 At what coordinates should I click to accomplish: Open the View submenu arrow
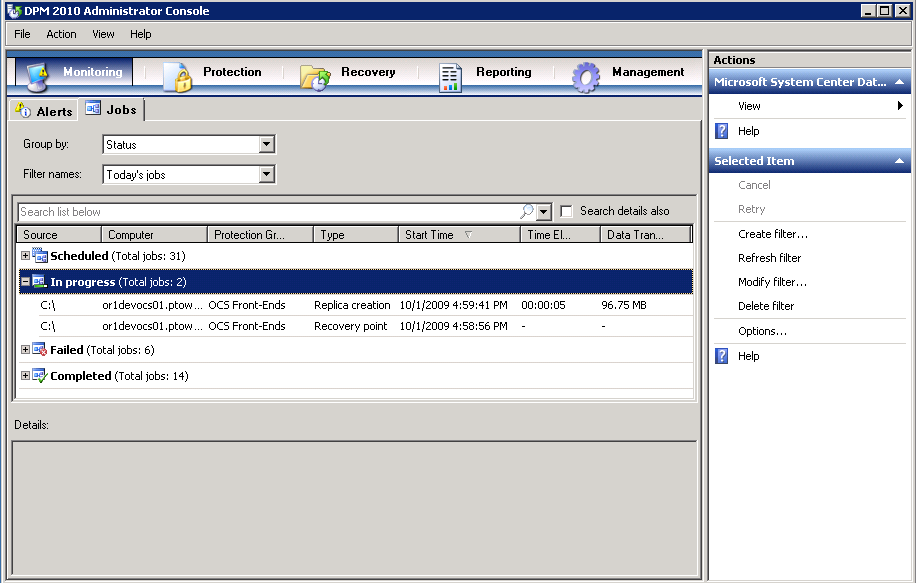900,106
